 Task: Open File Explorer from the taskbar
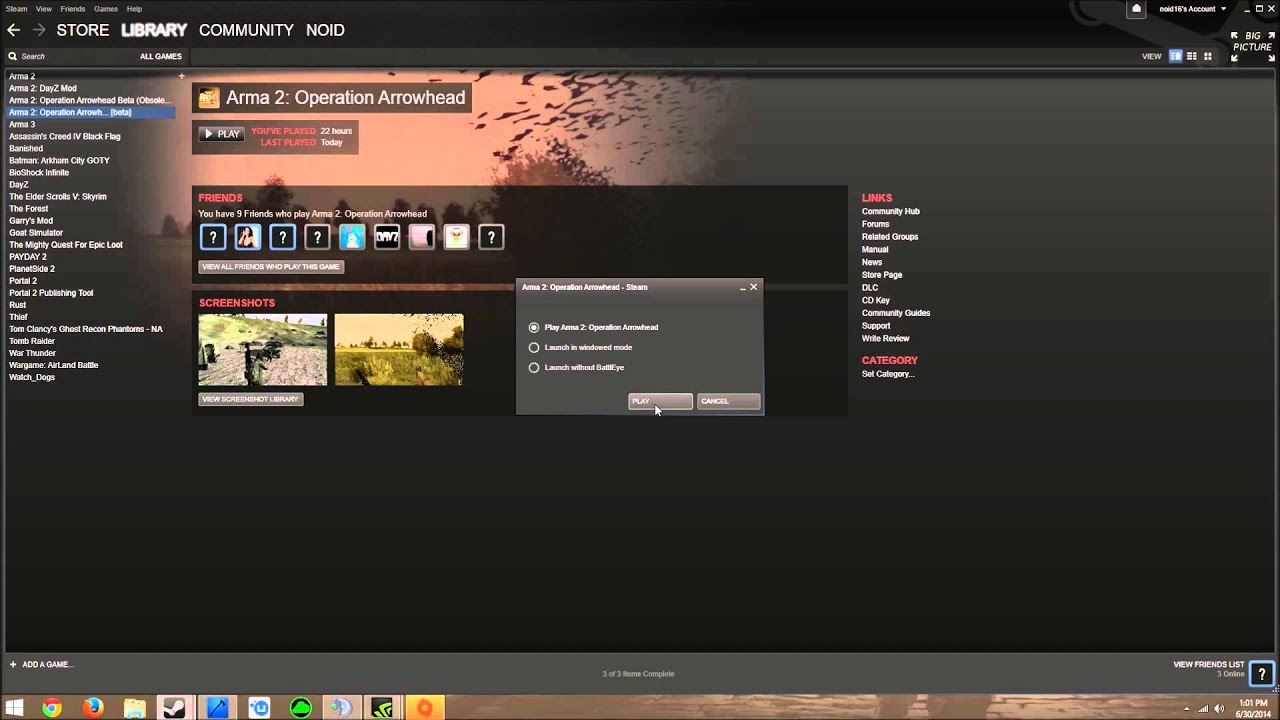pos(134,708)
